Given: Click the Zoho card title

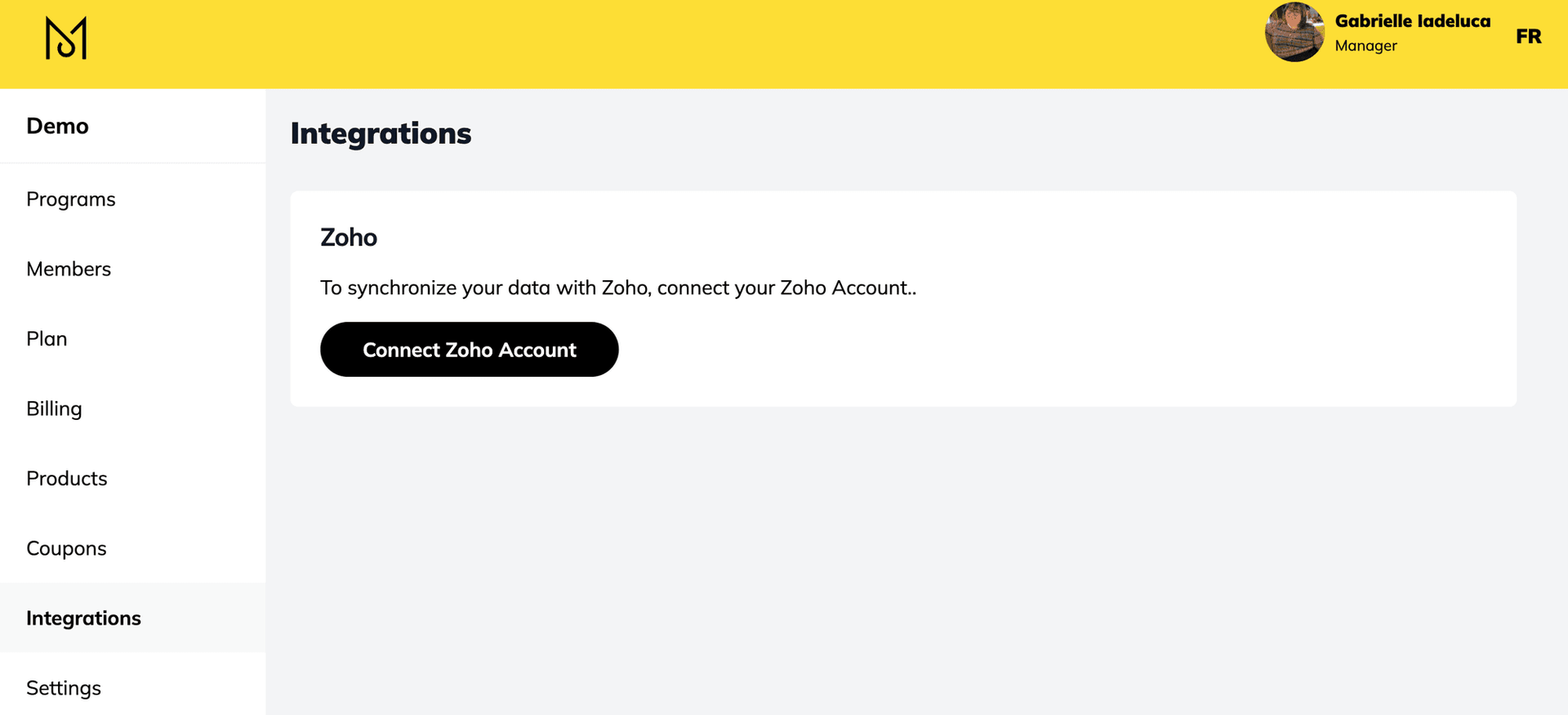Looking at the screenshot, I should [349, 238].
